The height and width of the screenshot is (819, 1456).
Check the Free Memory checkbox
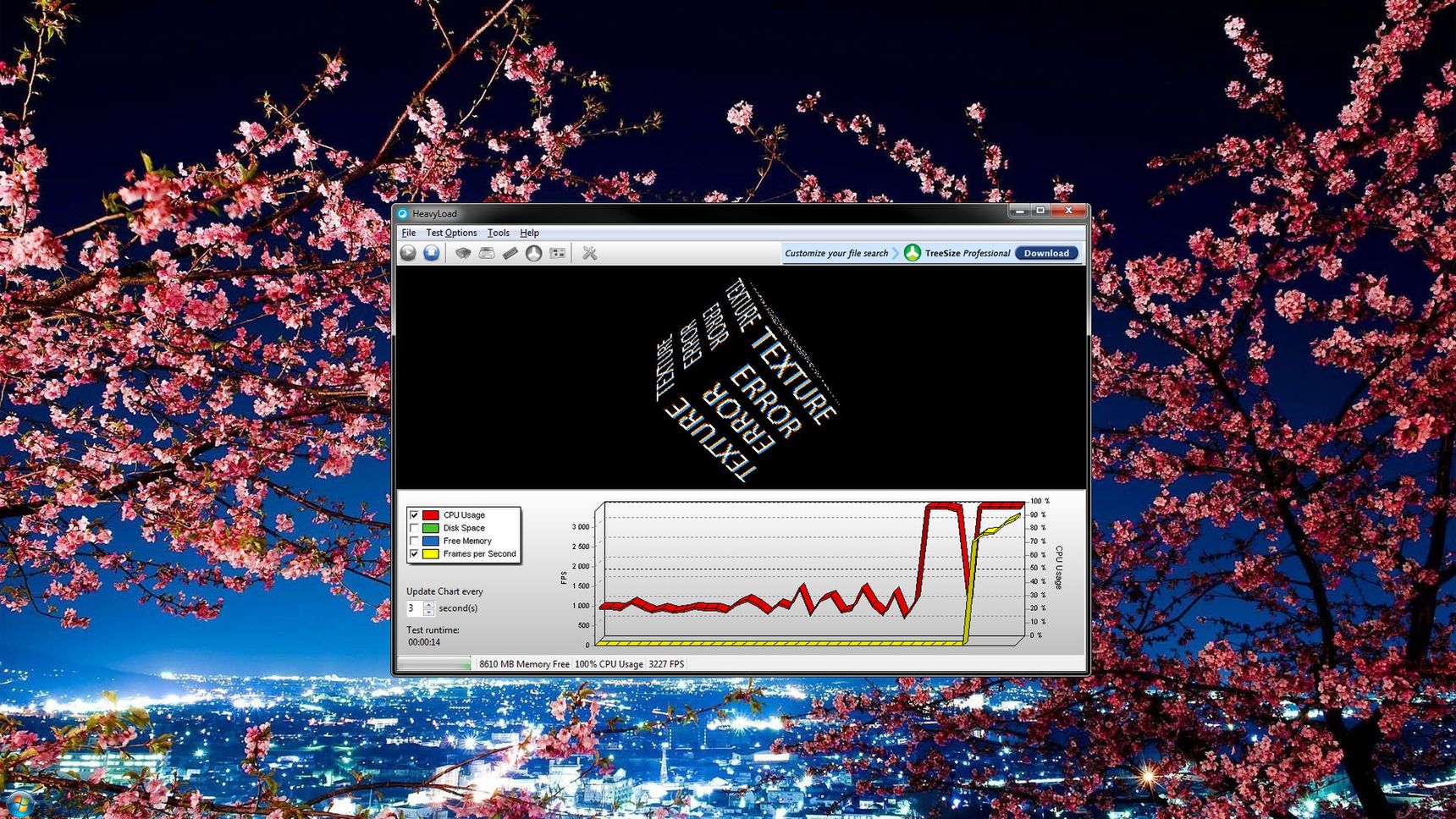tap(414, 541)
